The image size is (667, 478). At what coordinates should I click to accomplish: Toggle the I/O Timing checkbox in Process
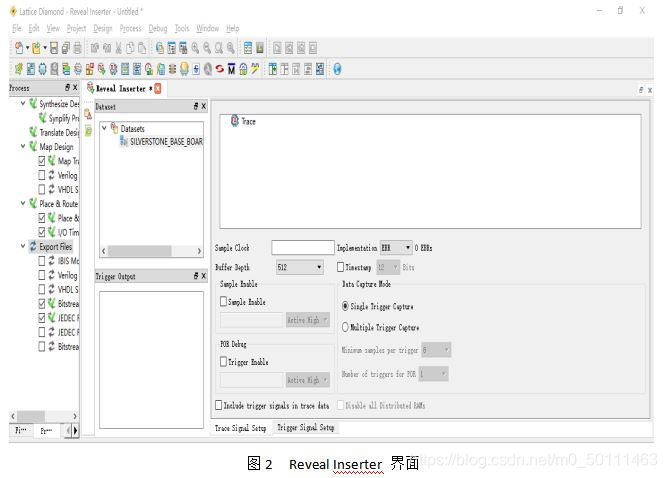(42, 232)
